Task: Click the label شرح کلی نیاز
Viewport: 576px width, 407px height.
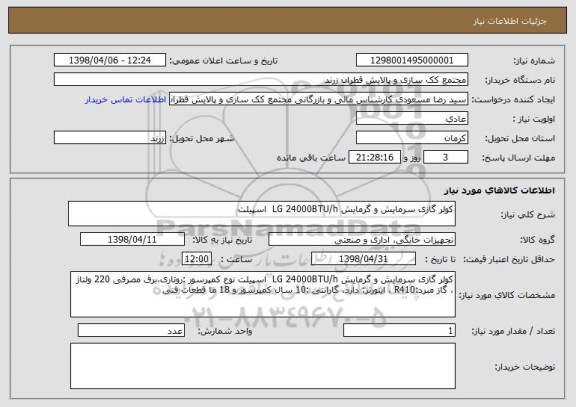Action: 528,215
